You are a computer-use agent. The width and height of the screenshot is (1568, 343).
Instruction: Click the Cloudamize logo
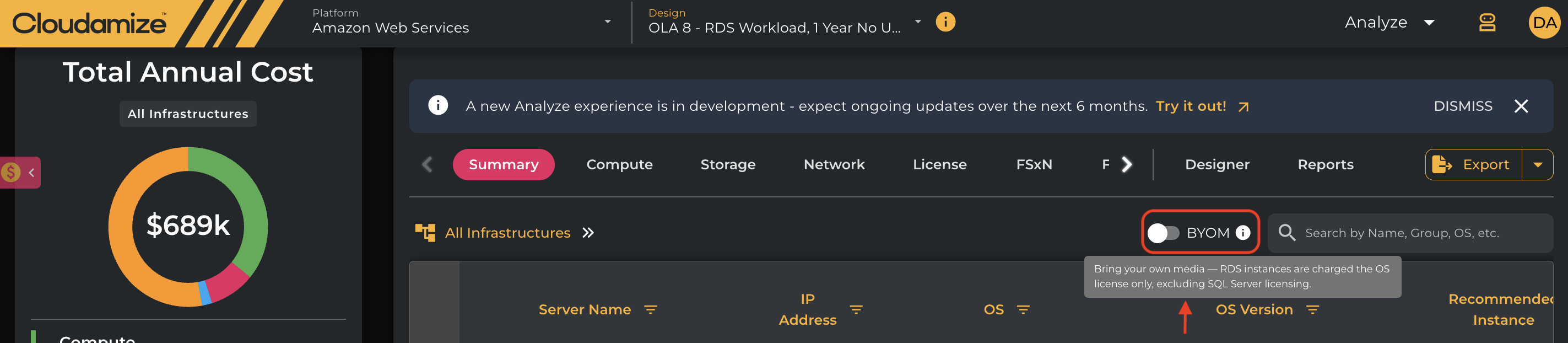(x=89, y=23)
